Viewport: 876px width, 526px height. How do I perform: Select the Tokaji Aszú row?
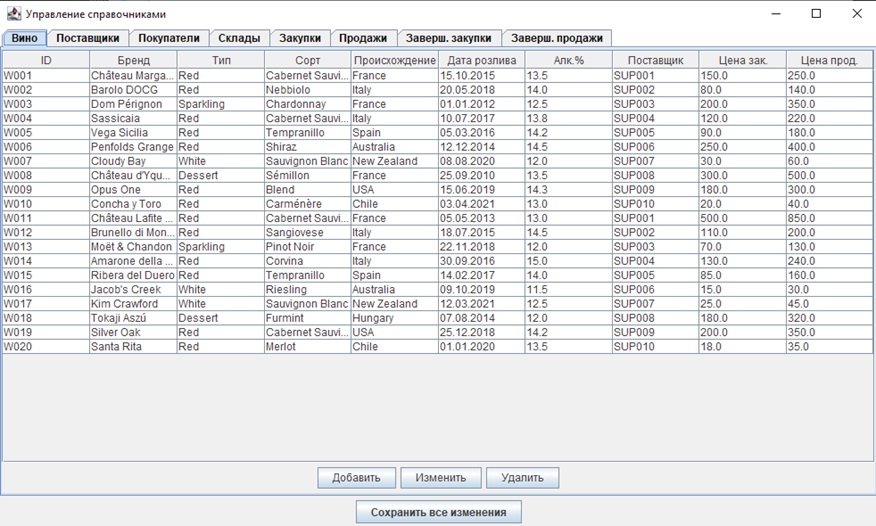(133, 318)
